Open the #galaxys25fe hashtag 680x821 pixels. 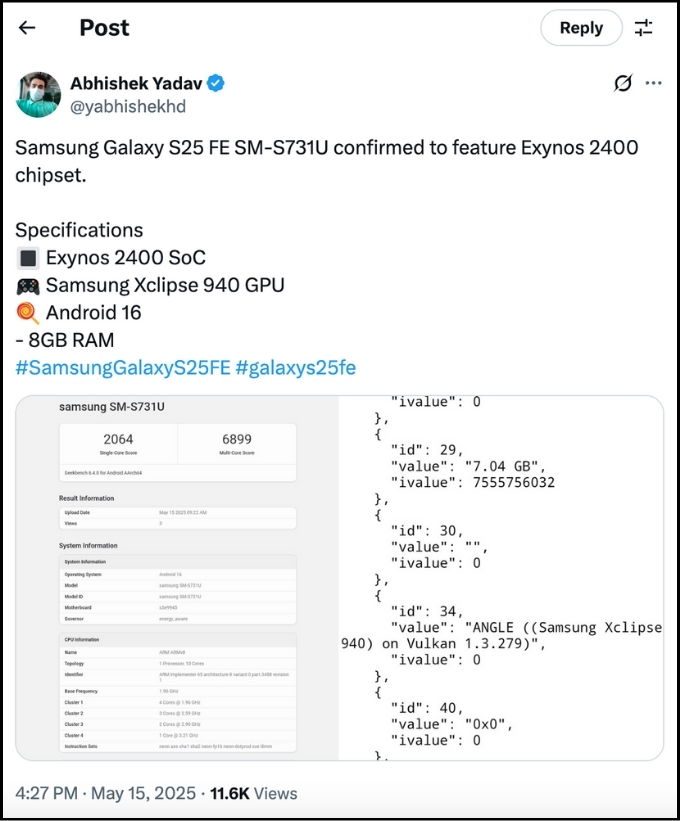[296, 368]
